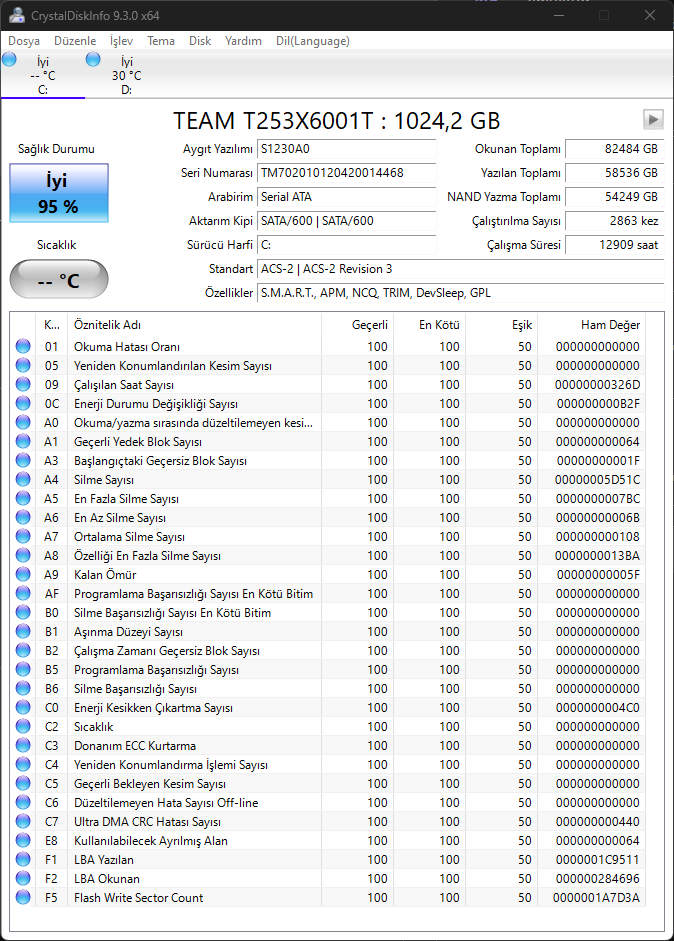This screenshot has height=941, width=674.
Task: Click status orb for En Az Silme Sayısı
Action: coord(23,517)
